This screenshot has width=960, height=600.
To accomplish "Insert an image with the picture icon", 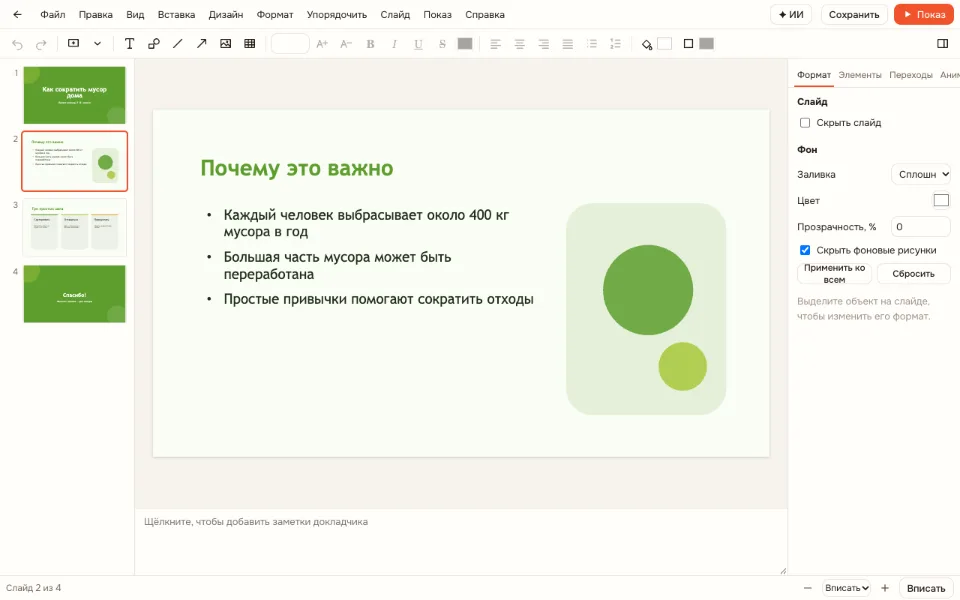I will [225, 43].
